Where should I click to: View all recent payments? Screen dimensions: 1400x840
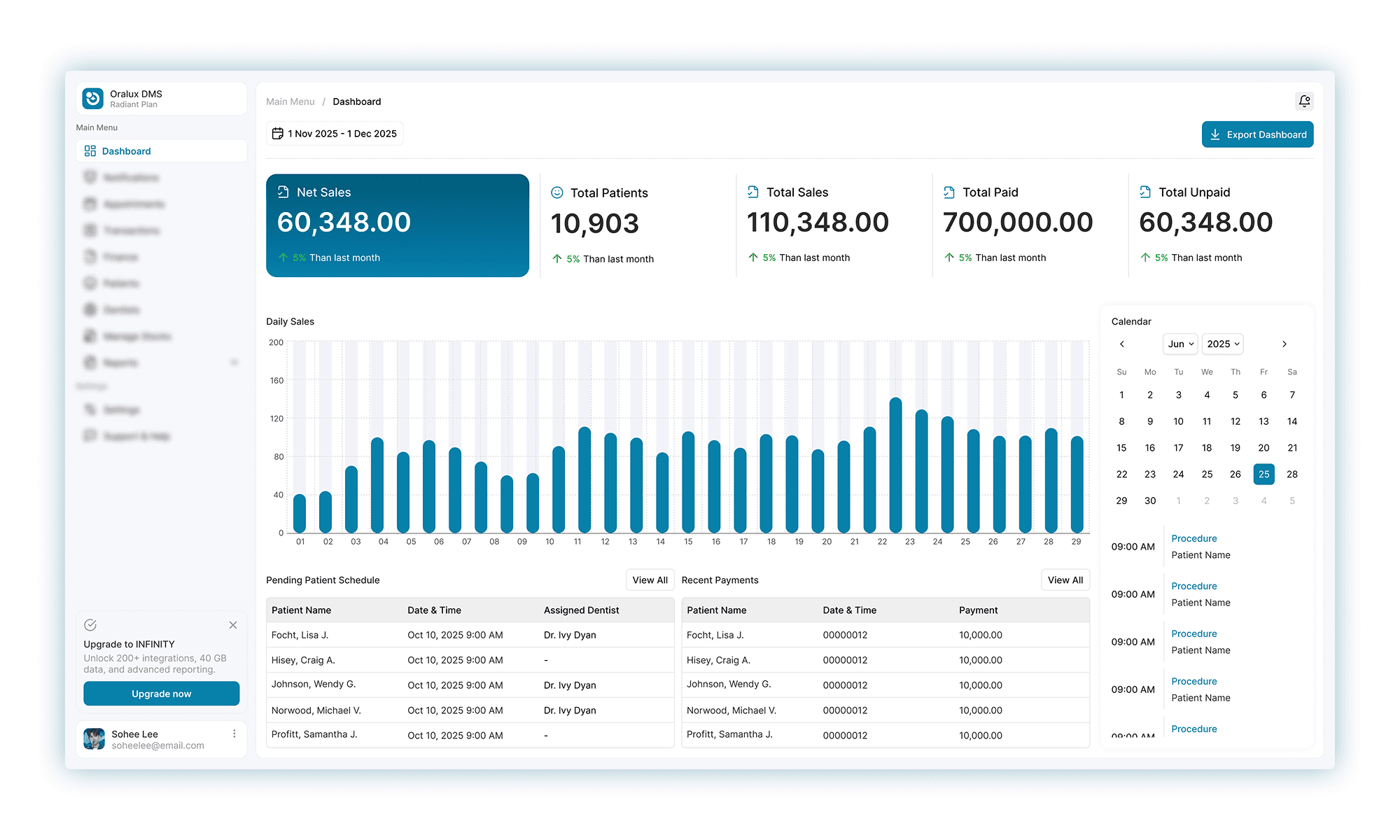click(x=1065, y=580)
